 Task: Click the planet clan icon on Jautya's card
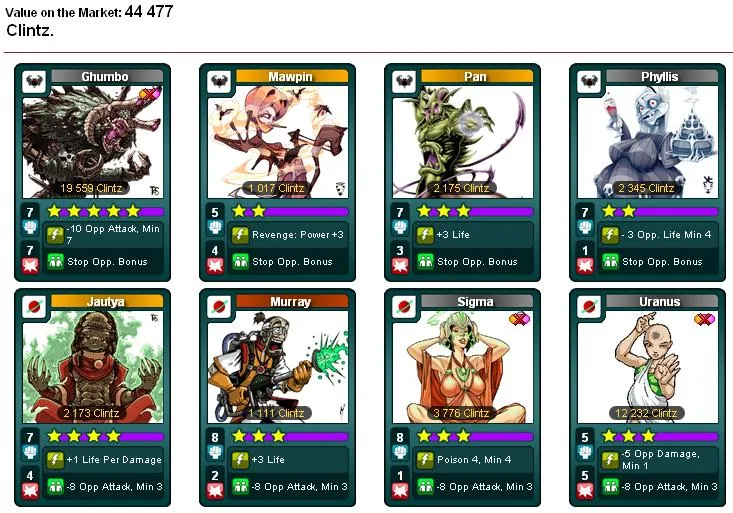pos(35,307)
